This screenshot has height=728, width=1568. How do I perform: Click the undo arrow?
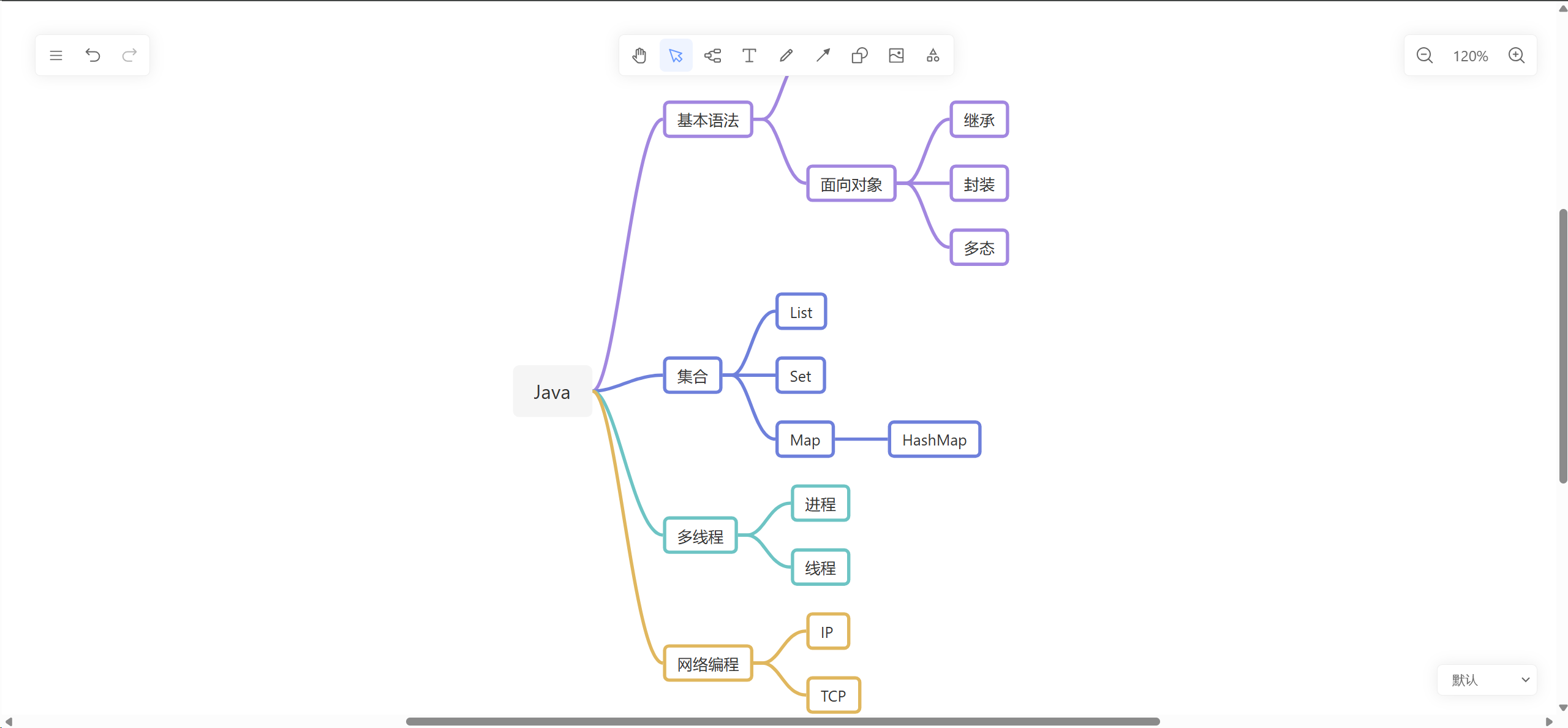click(92, 56)
